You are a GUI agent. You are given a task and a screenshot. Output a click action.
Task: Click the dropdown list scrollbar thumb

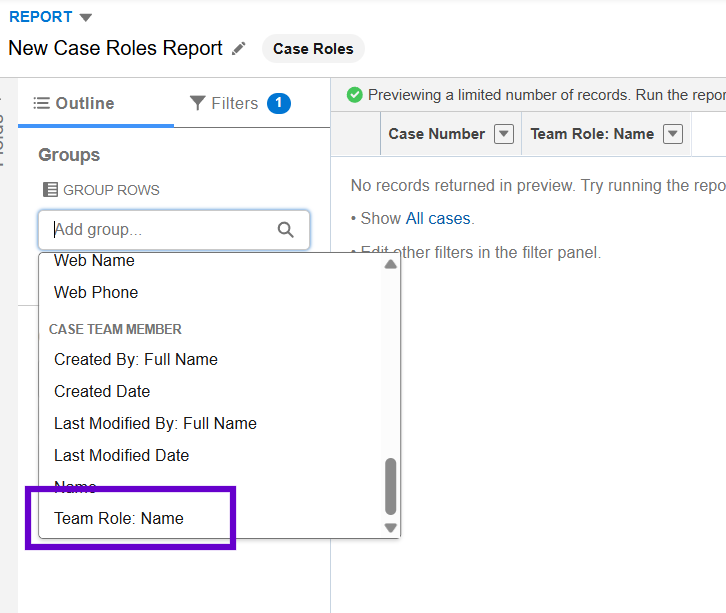coord(390,486)
